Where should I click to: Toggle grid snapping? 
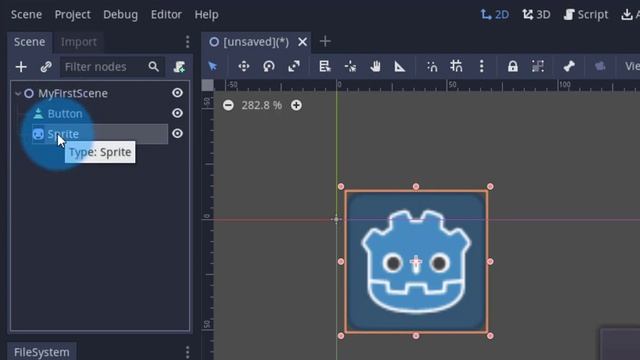[x=456, y=66]
